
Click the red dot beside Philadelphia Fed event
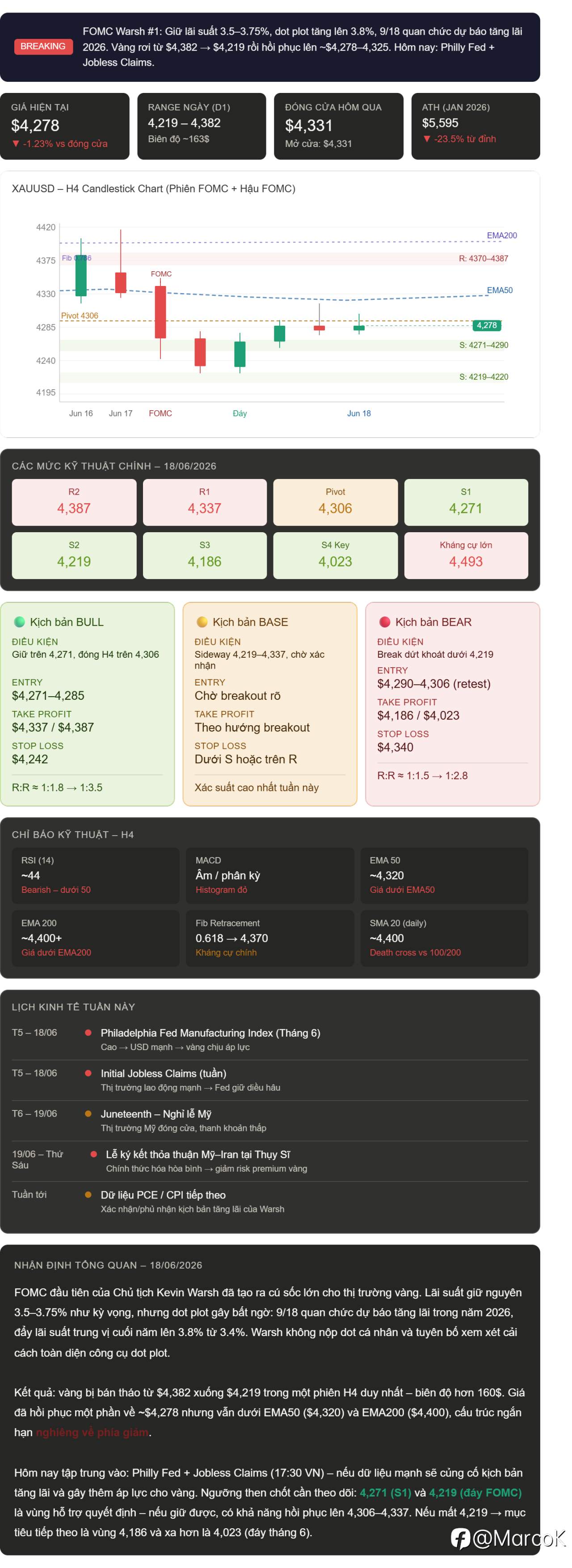[88, 1033]
